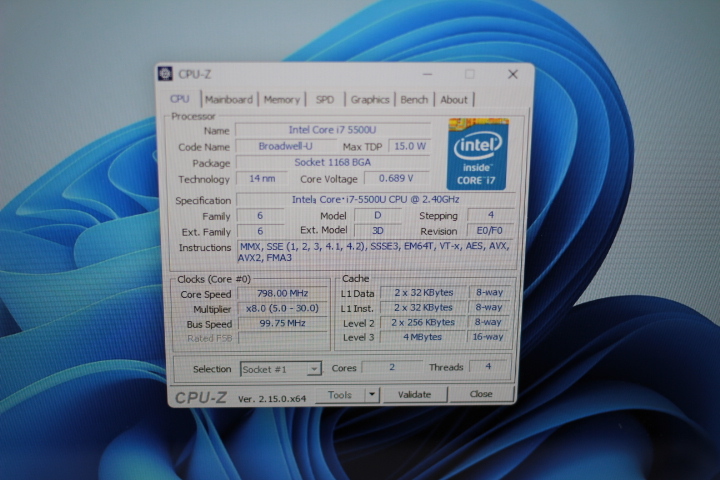The height and width of the screenshot is (480, 720).
Task: Click the Clocks (Core #0) group label
Action: coord(214,279)
